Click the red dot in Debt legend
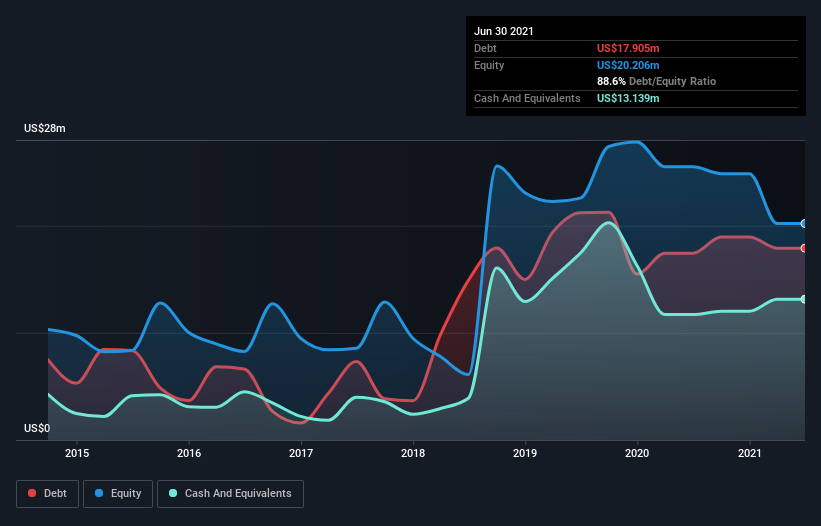 pyautogui.click(x=32, y=493)
